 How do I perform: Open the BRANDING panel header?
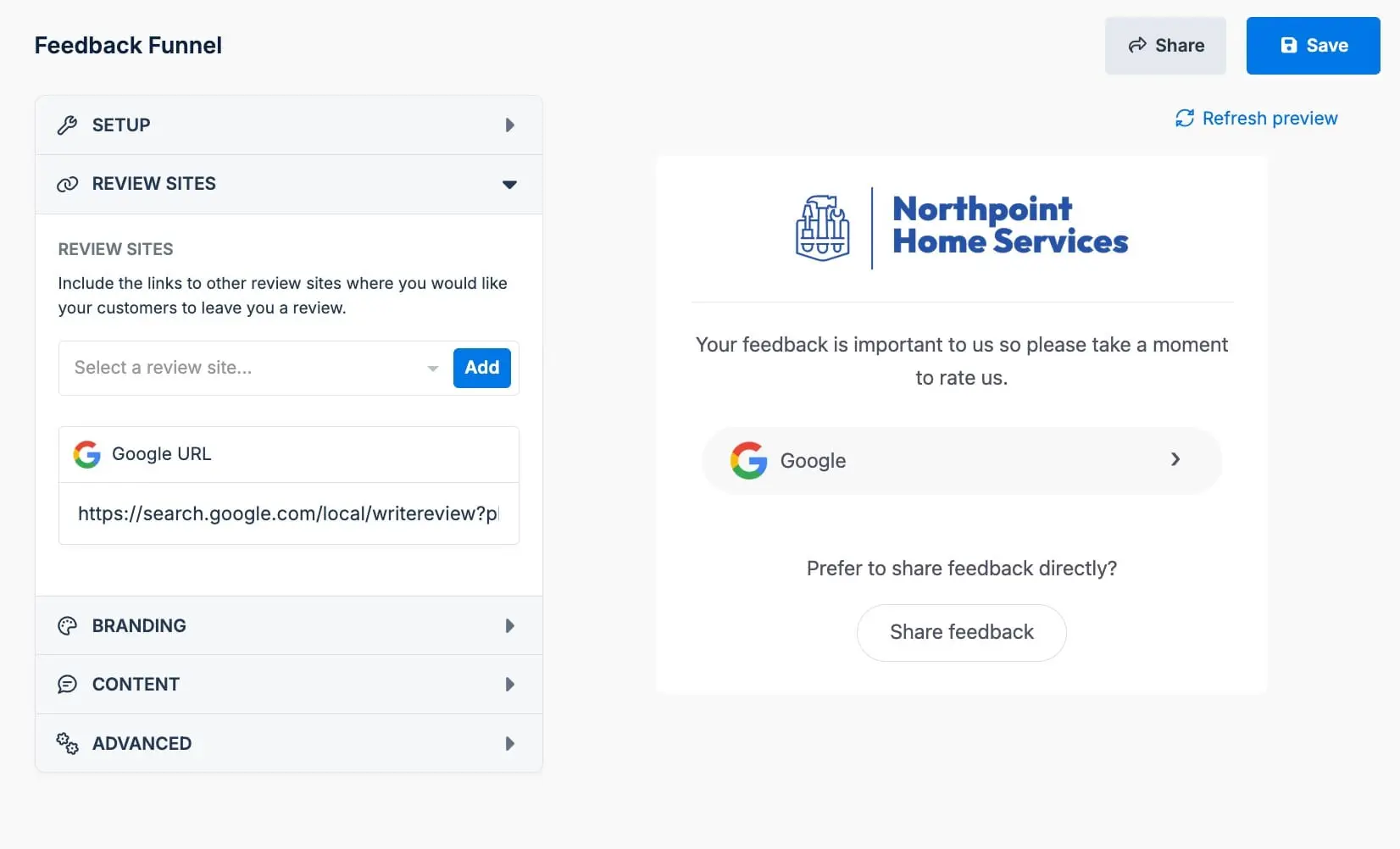pos(289,626)
